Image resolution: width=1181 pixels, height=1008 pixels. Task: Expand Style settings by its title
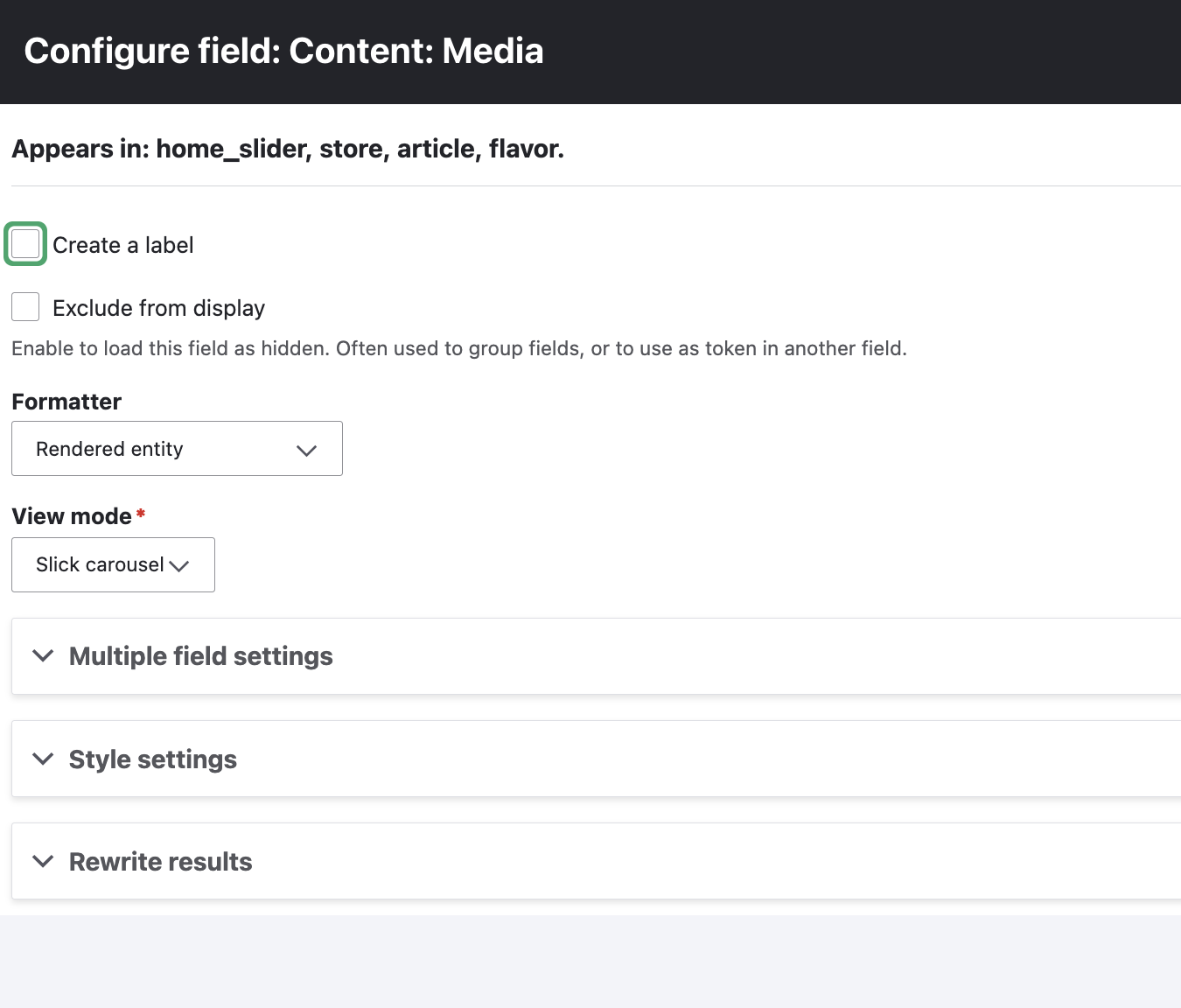coord(152,759)
